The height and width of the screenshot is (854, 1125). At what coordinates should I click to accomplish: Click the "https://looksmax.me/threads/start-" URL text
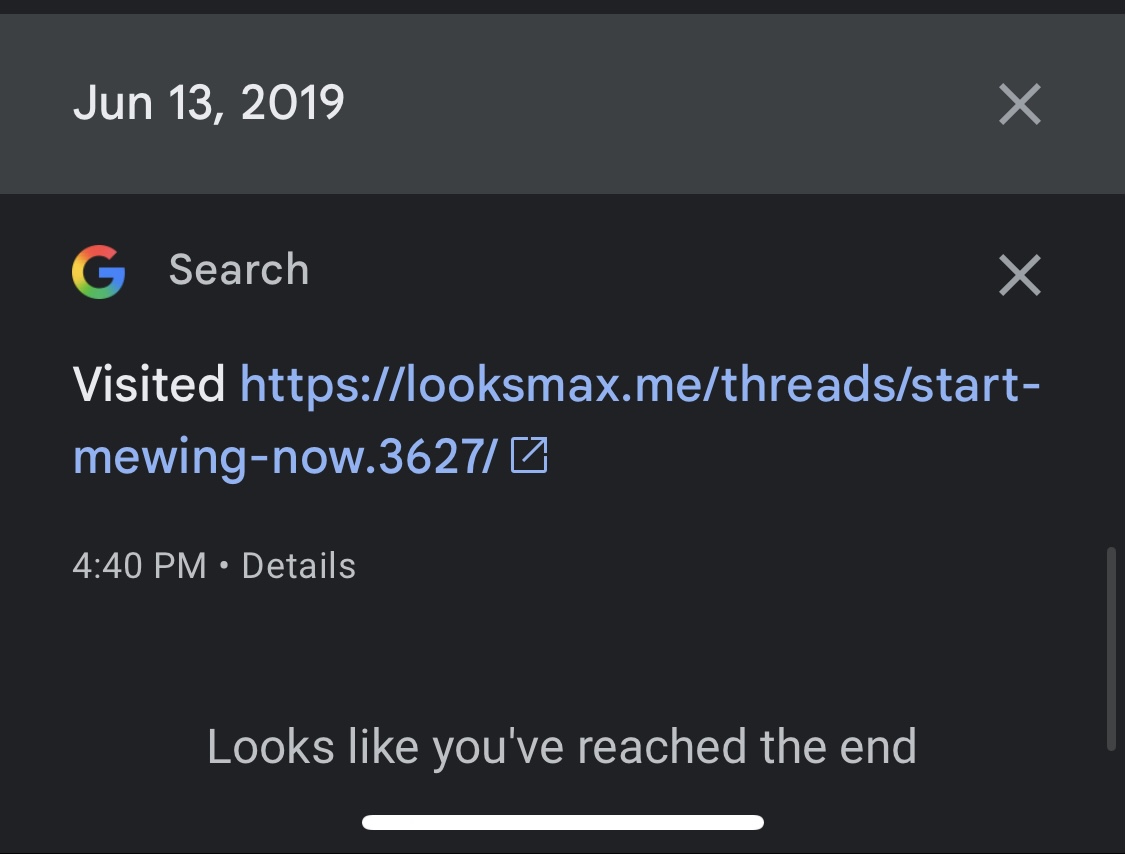pyautogui.click(x=640, y=385)
